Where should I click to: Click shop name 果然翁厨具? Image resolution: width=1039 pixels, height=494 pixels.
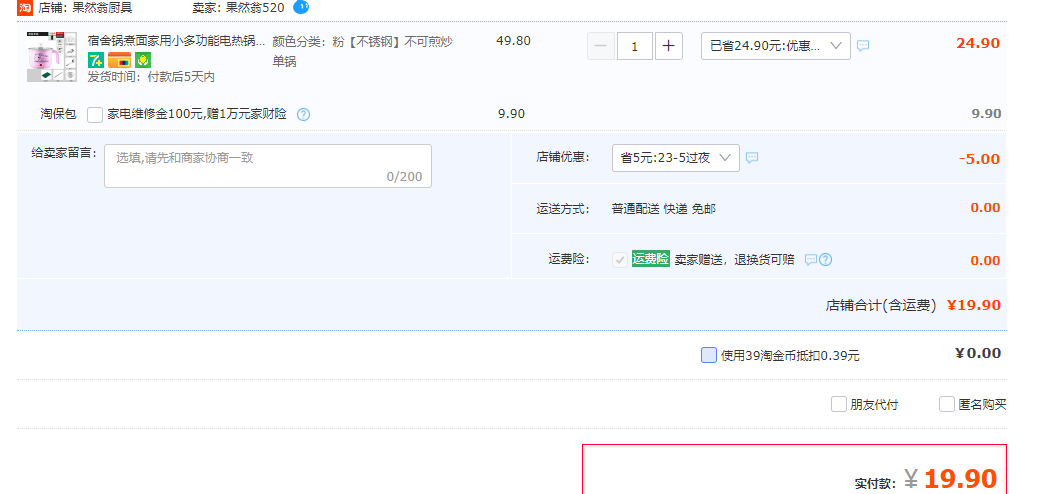102,8
